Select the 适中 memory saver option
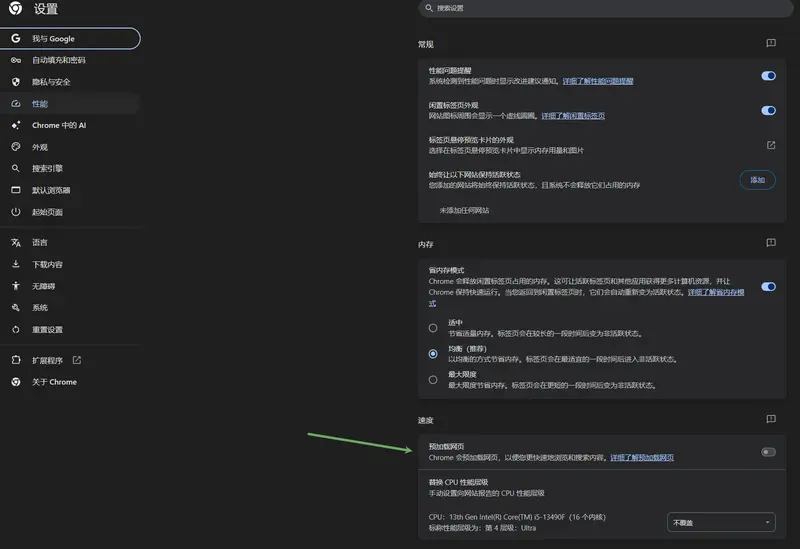The height and width of the screenshot is (549, 800). click(433, 328)
